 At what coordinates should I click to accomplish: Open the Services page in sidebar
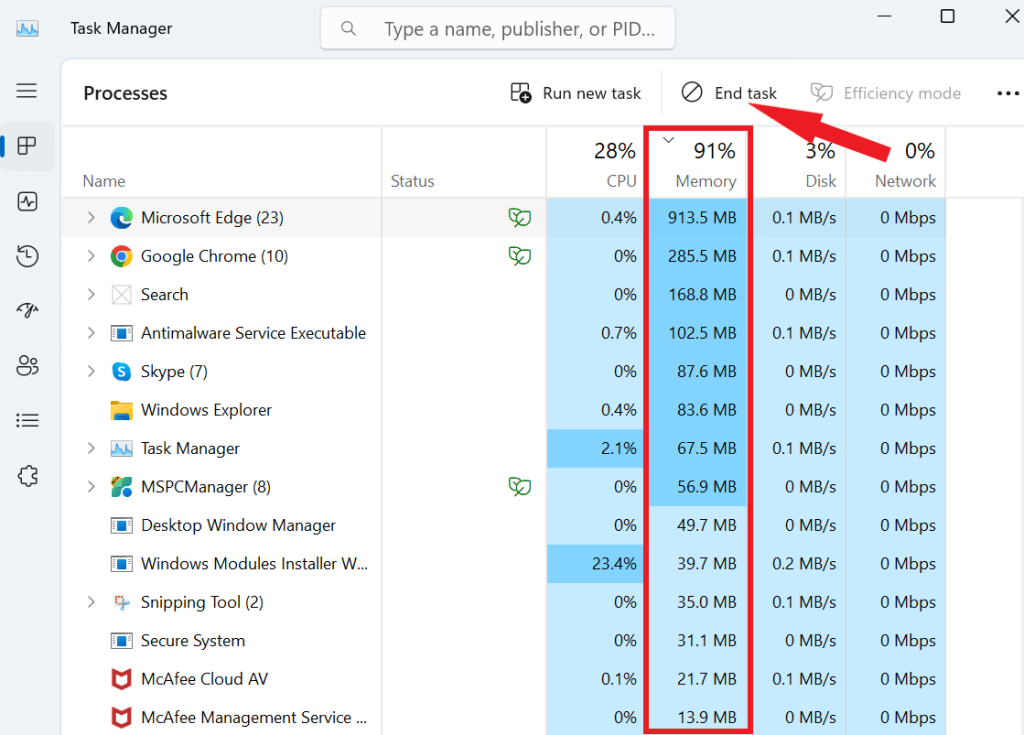(27, 476)
